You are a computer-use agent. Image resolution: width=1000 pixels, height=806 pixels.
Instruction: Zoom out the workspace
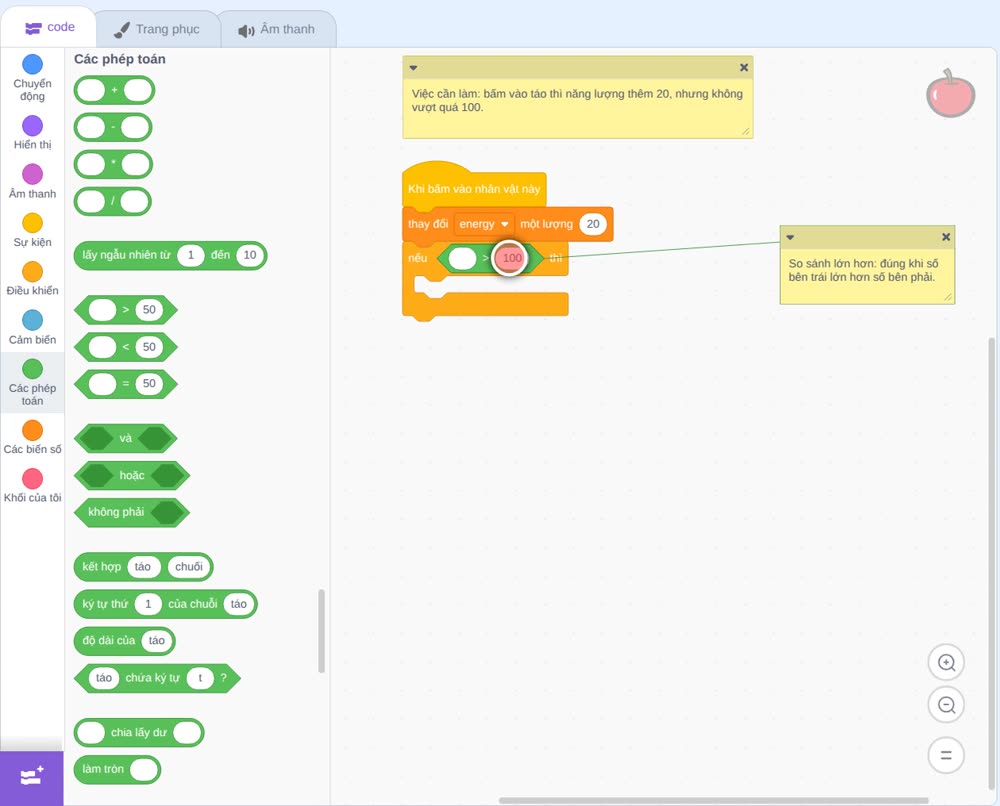click(946, 705)
